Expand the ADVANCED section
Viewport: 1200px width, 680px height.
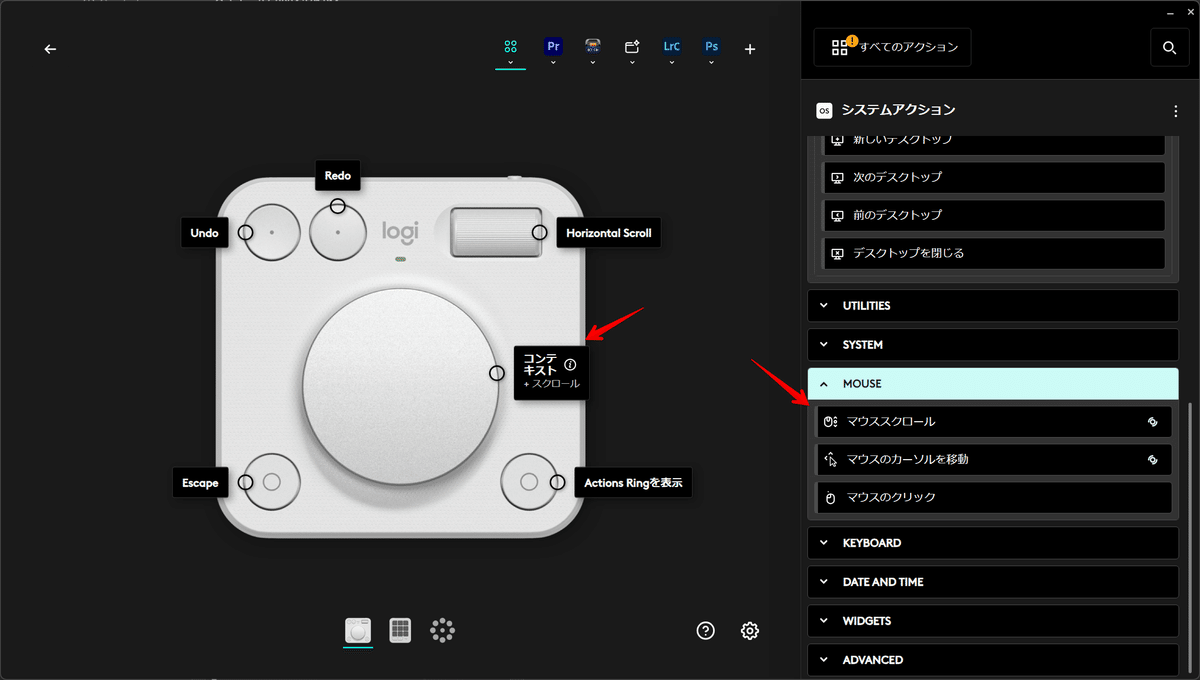tap(993, 660)
